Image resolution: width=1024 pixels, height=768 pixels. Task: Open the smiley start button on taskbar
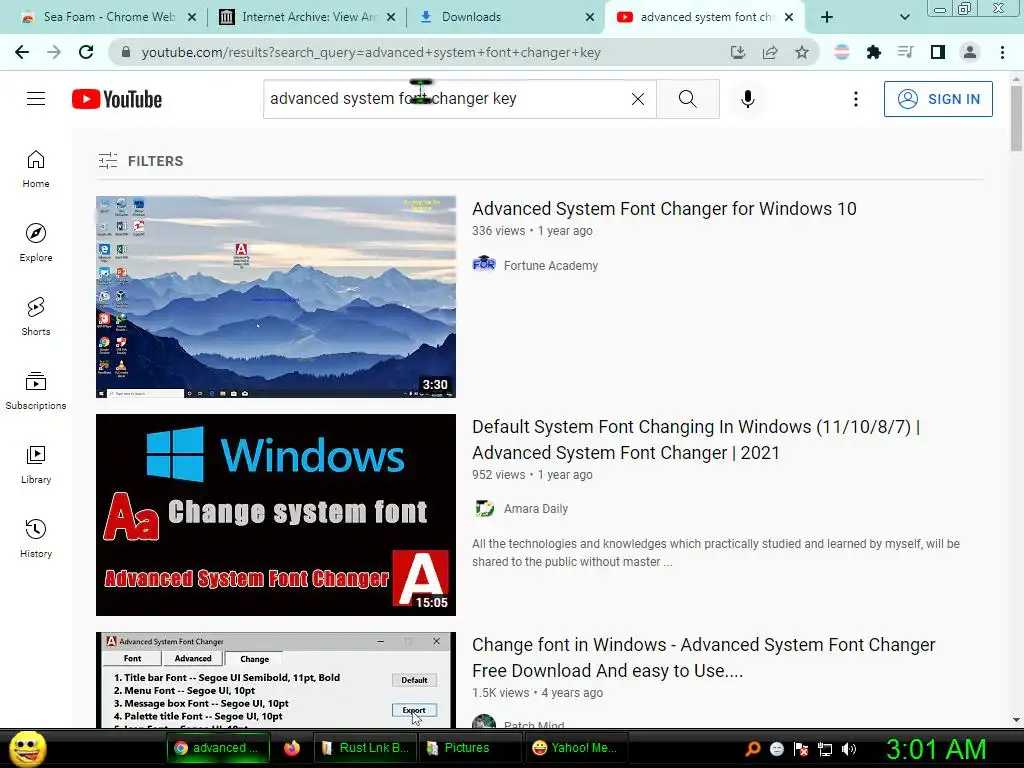27,748
